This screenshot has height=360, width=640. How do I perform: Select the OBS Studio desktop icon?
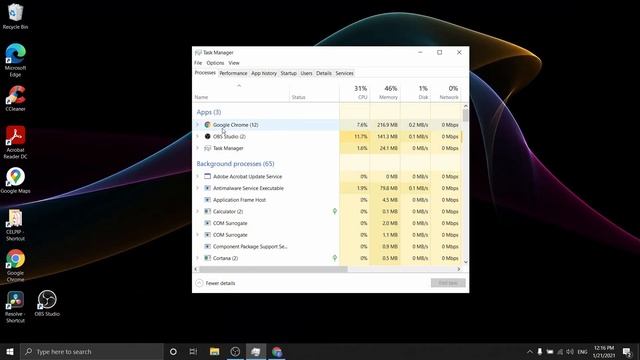[x=47, y=303]
